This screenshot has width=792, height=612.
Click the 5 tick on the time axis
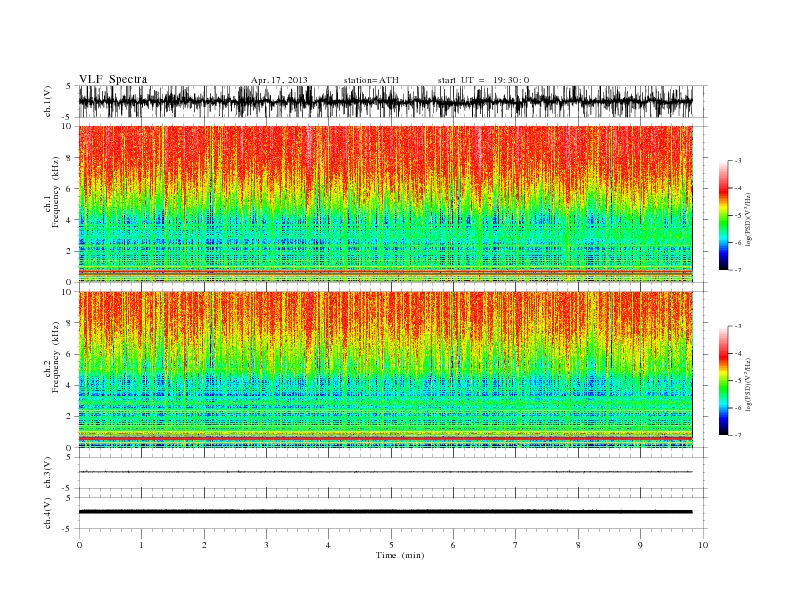click(391, 545)
